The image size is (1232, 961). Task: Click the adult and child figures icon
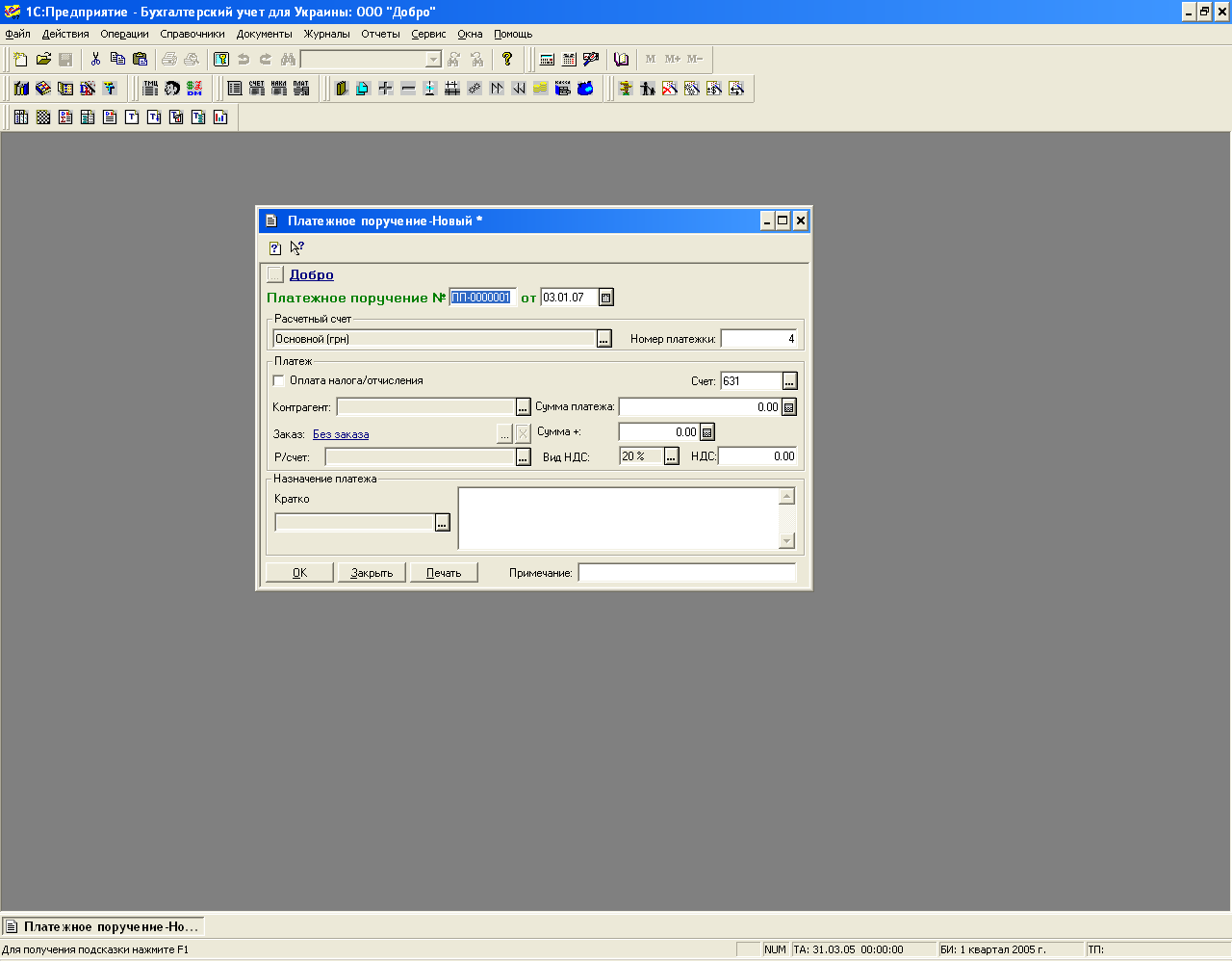(x=648, y=89)
